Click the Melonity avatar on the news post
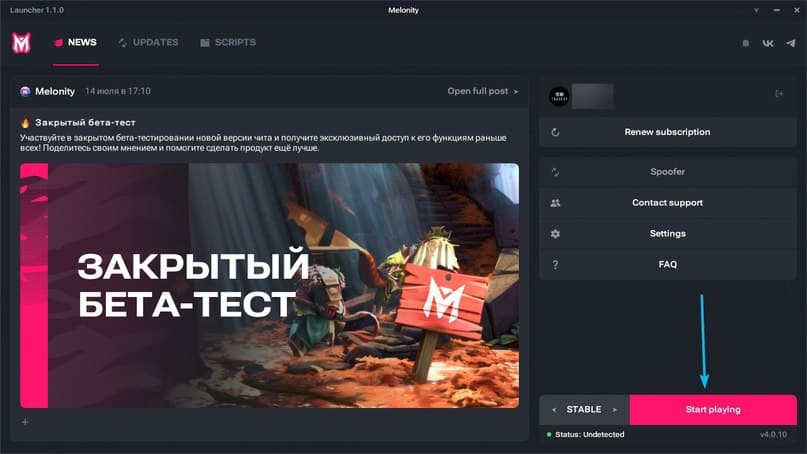This screenshot has width=807, height=454. (25, 91)
